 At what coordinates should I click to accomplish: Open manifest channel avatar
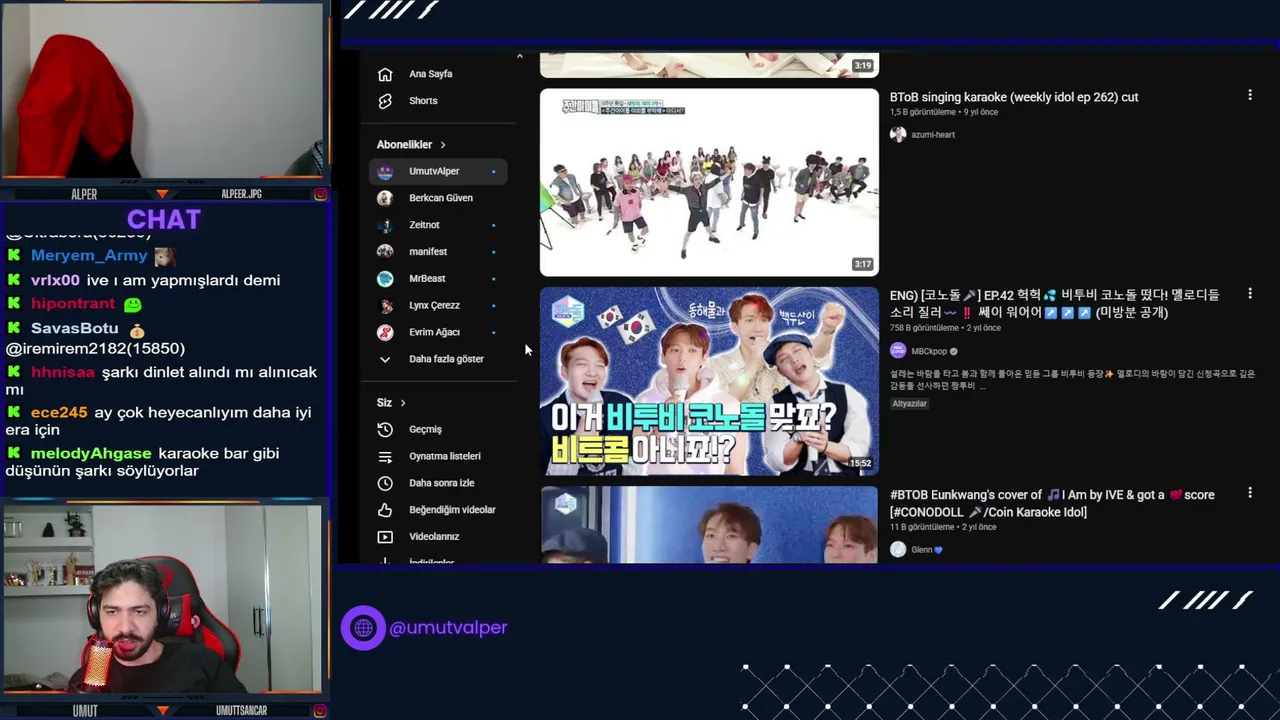point(385,252)
